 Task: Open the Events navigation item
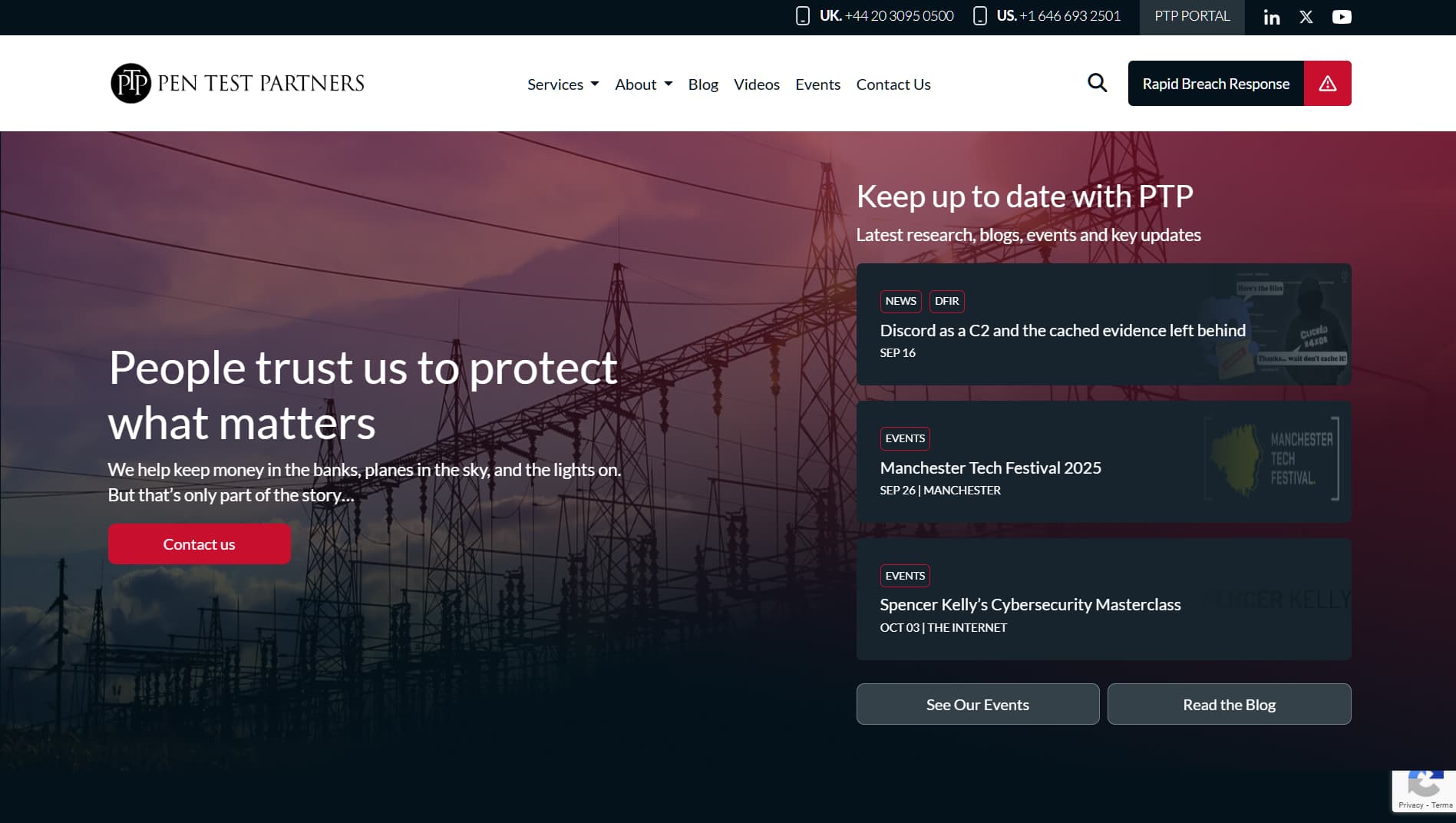[x=817, y=84]
